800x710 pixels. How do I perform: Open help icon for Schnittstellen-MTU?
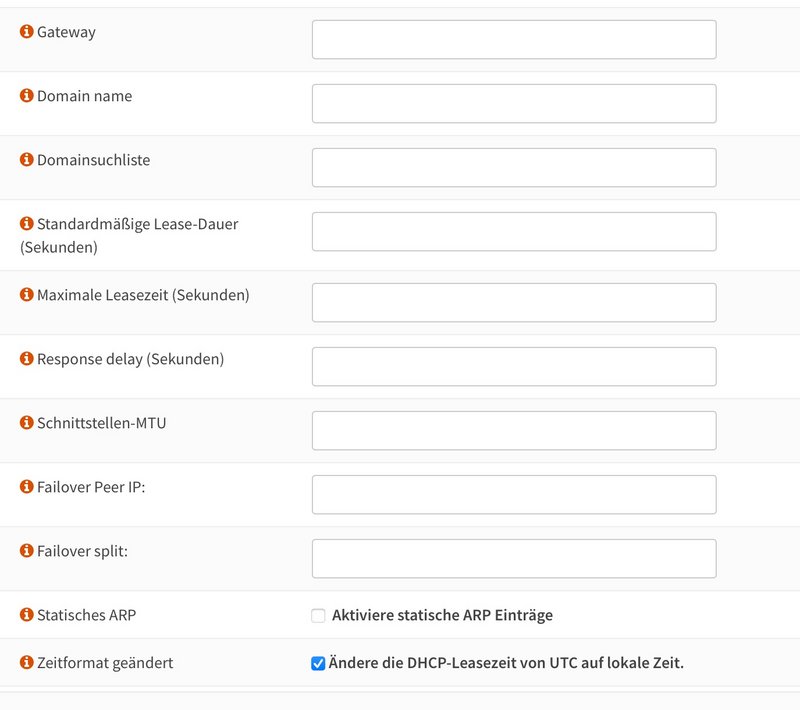(x=27, y=422)
